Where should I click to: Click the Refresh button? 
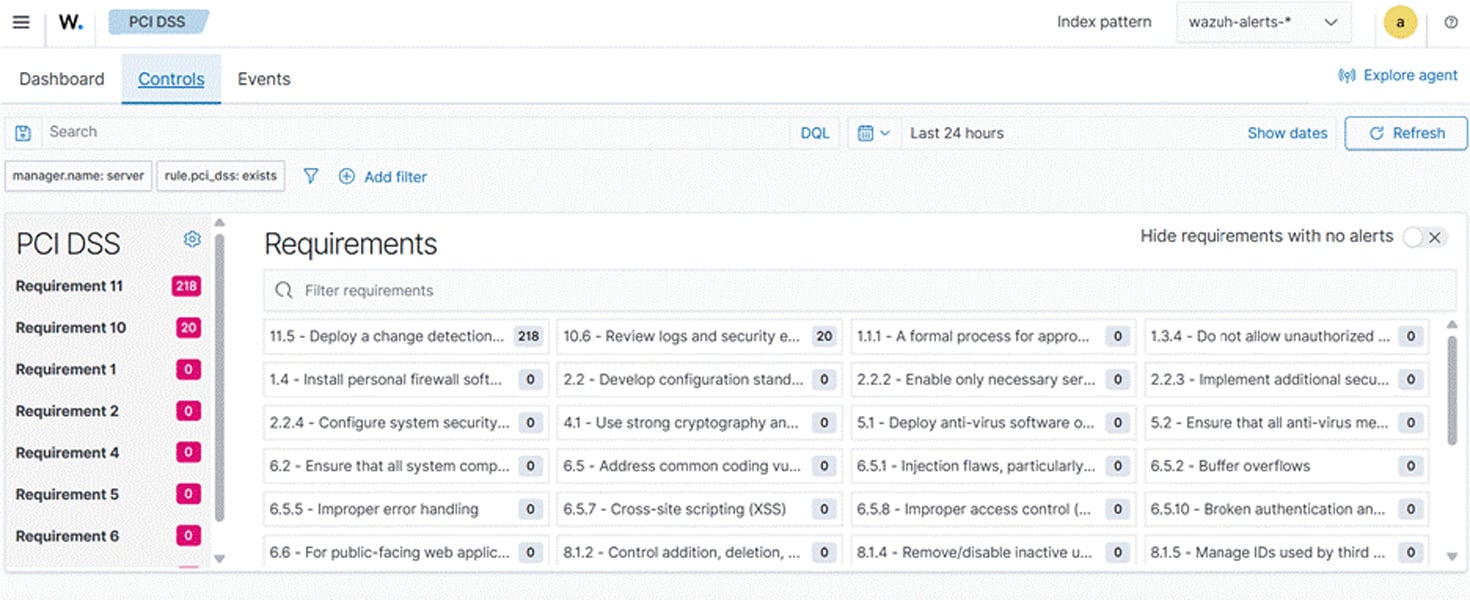tap(1406, 133)
